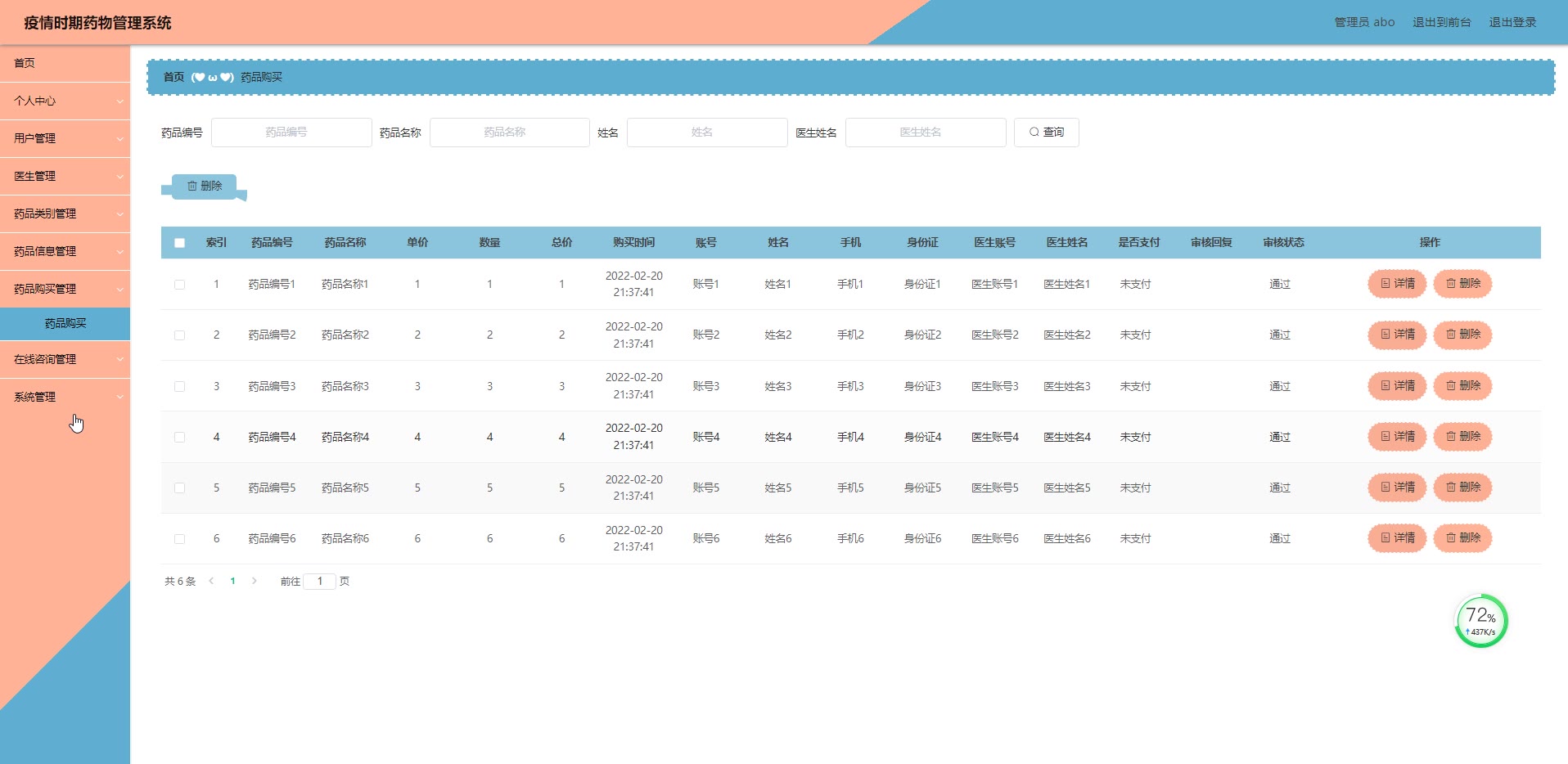Click detail icon for row 药品编号3
This screenshot has height=764, width=1568.
coord(1386,385)
